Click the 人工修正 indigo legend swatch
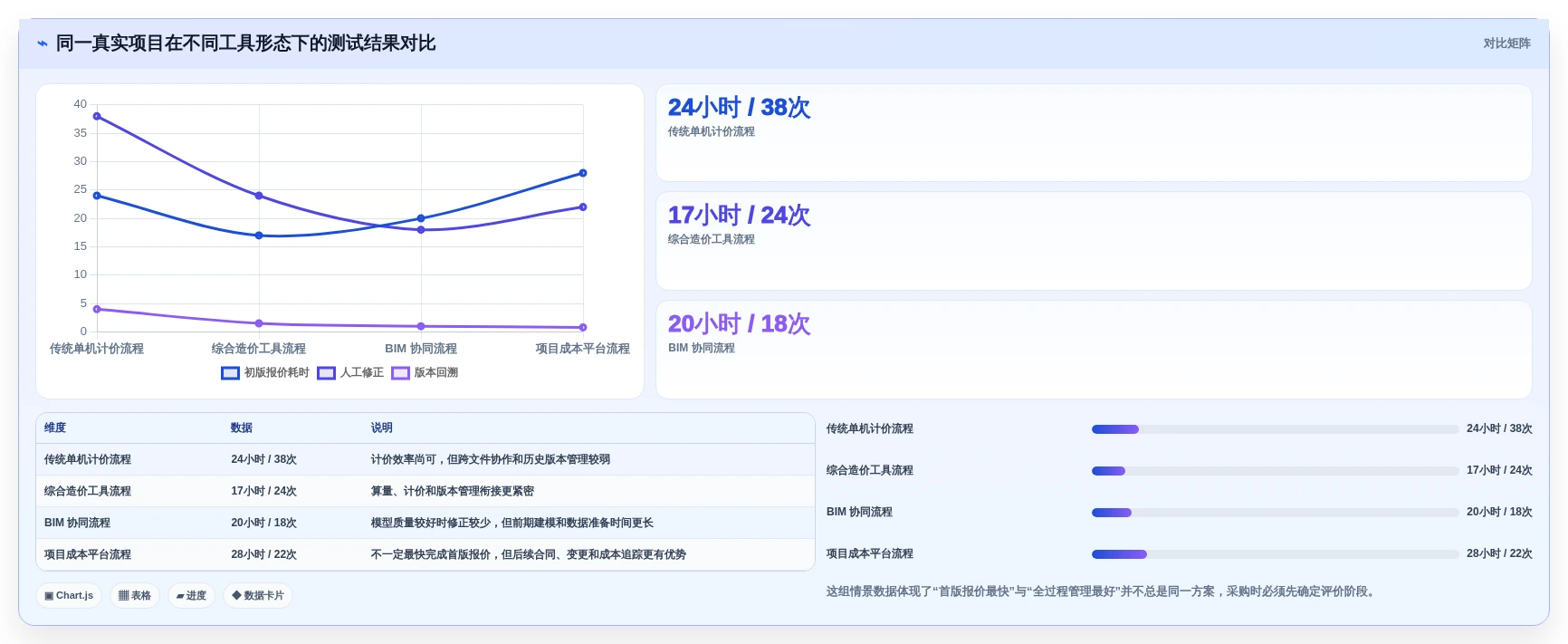 [326, 373]
